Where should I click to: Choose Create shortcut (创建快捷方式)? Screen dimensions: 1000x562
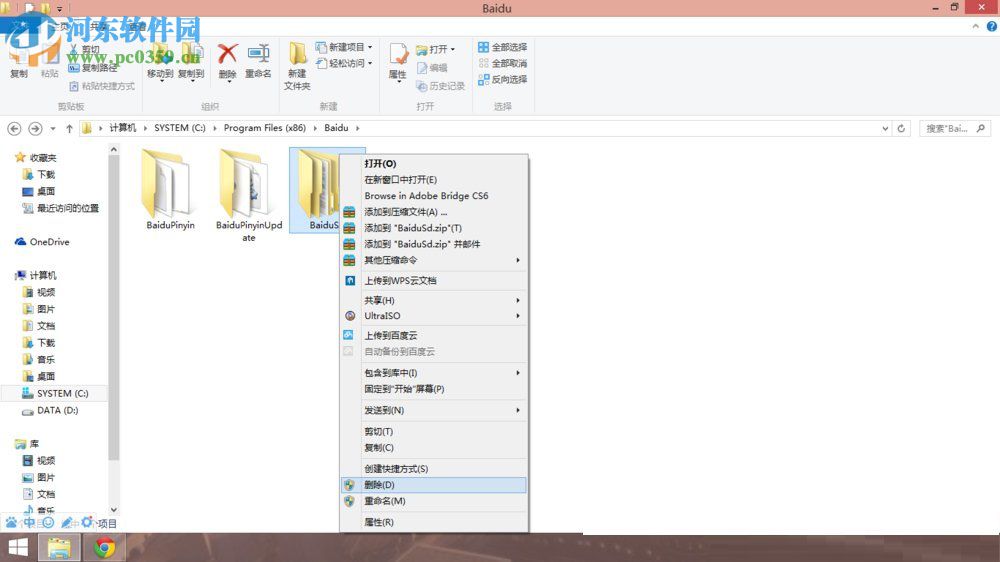(x=434, y=468)
